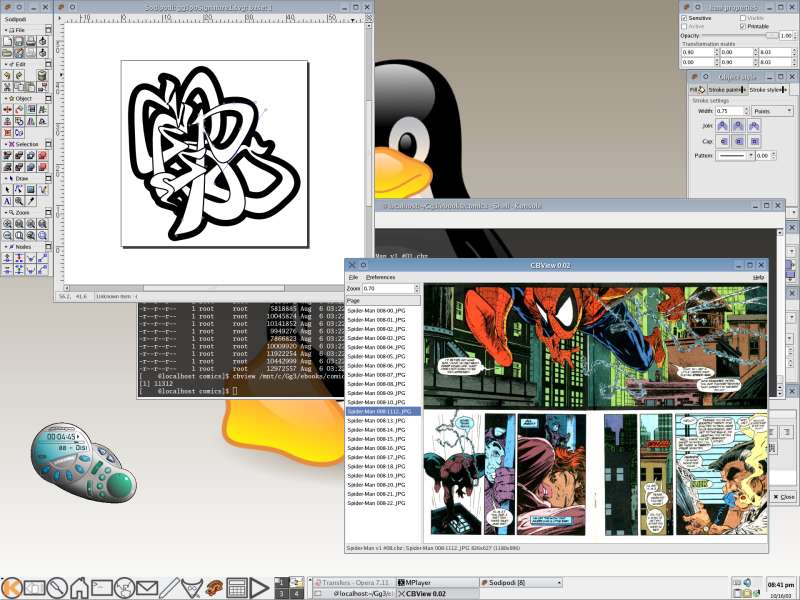Toggle the Active checkbox
Screen dimensions: 800x600
coord(684,27)
